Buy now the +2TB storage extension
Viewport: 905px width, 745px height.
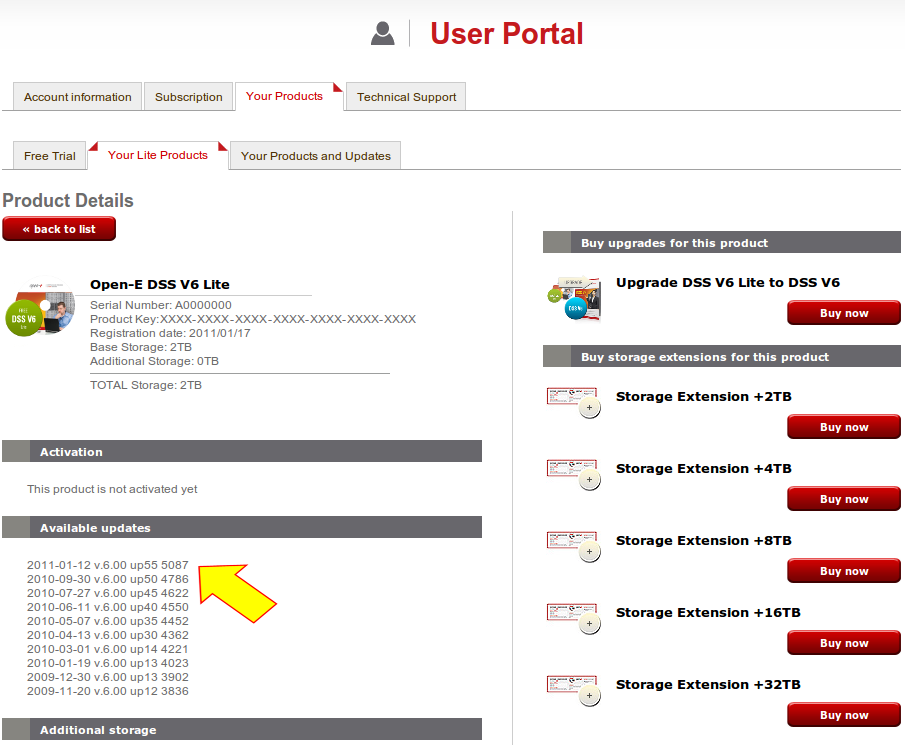[x=844, y=427]
